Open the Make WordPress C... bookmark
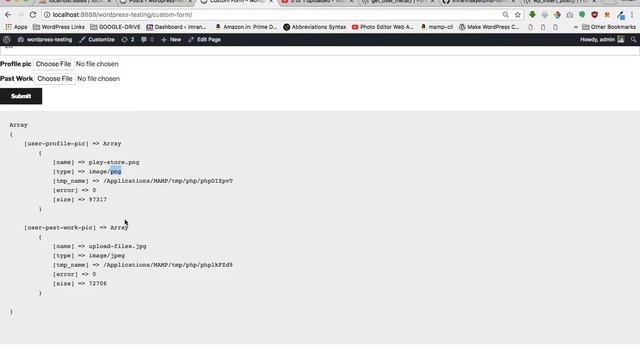 point(489,27)
